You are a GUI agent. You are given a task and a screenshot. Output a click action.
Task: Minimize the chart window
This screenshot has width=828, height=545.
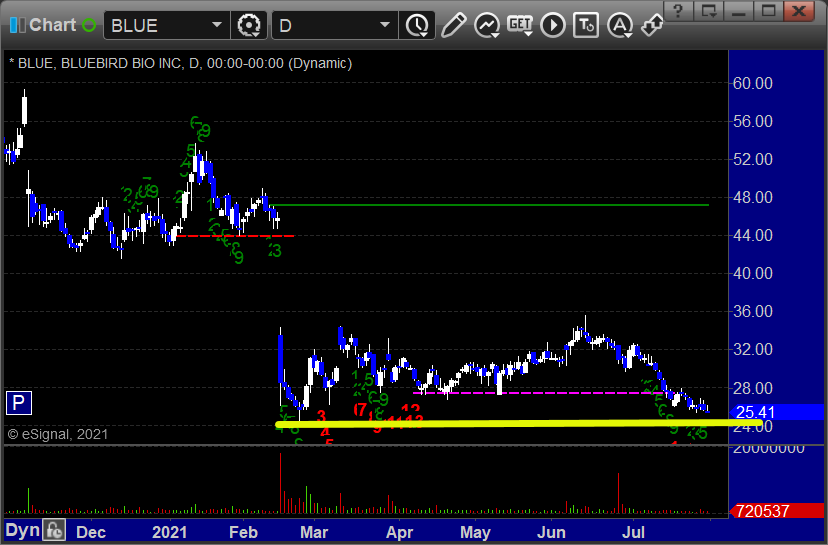click(739, 11)
